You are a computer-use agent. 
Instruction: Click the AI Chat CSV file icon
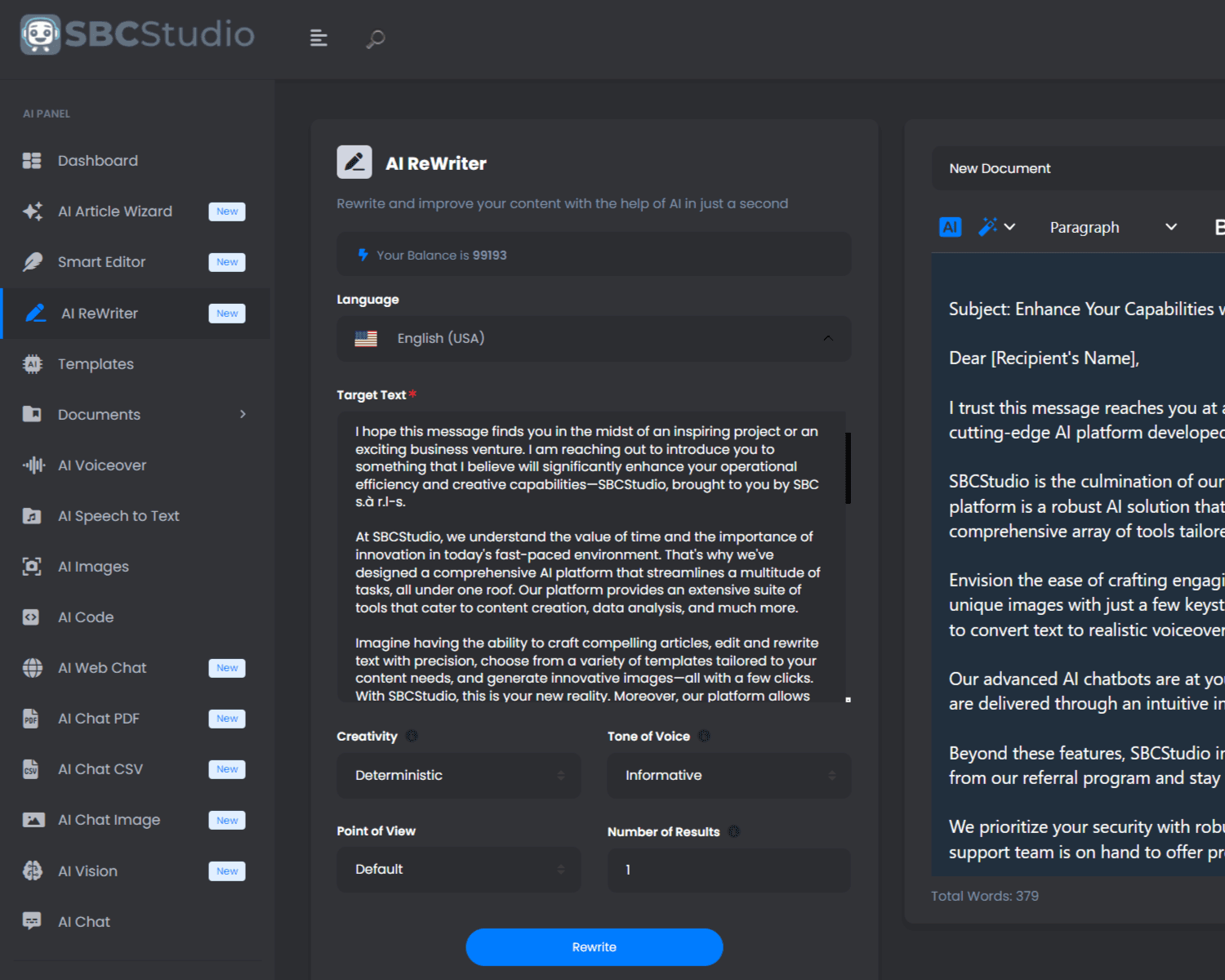tap(31, 769)
